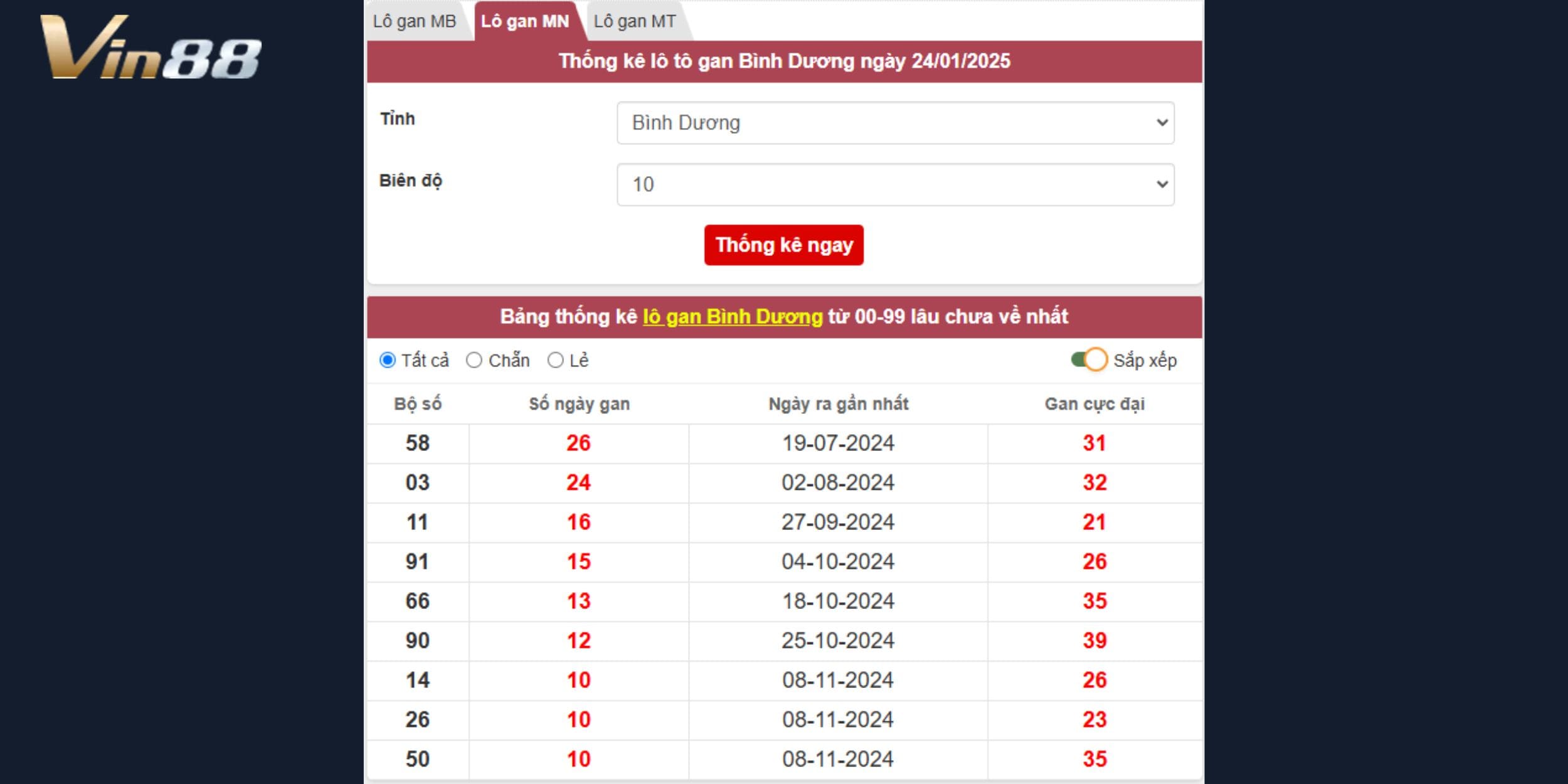Image resolution: width=1568 pixels, height=784 pixels.
Task: Select number 03 in Bộ số column
Action: coord(418,483)
